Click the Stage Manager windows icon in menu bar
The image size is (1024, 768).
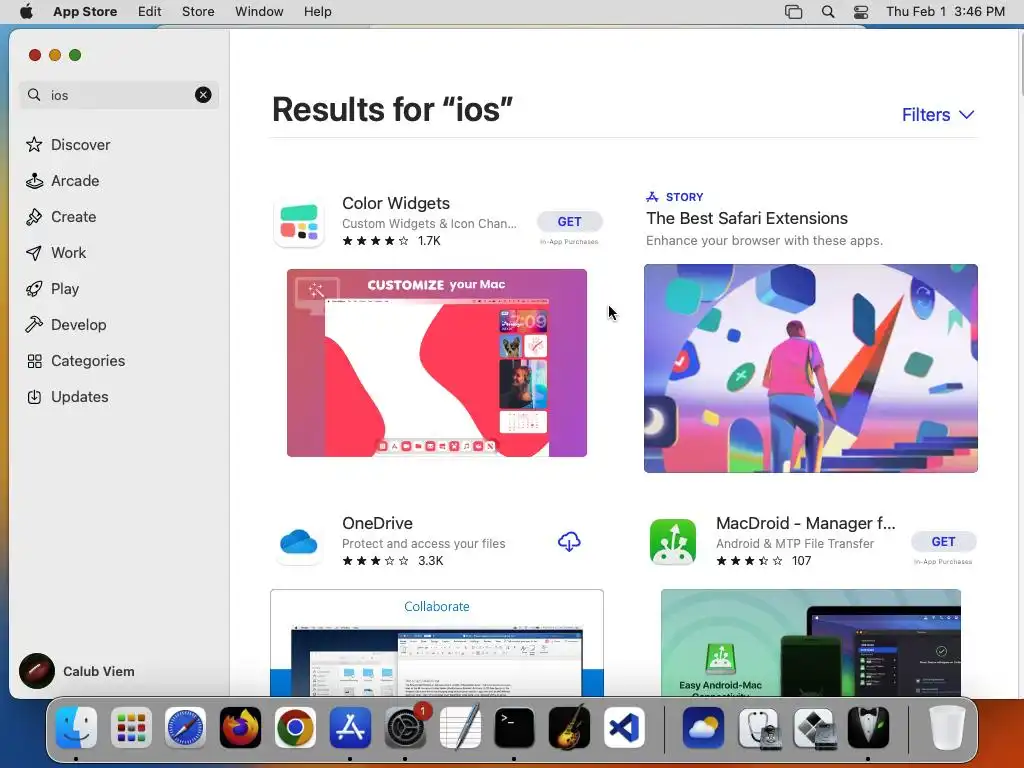point(793,12)
